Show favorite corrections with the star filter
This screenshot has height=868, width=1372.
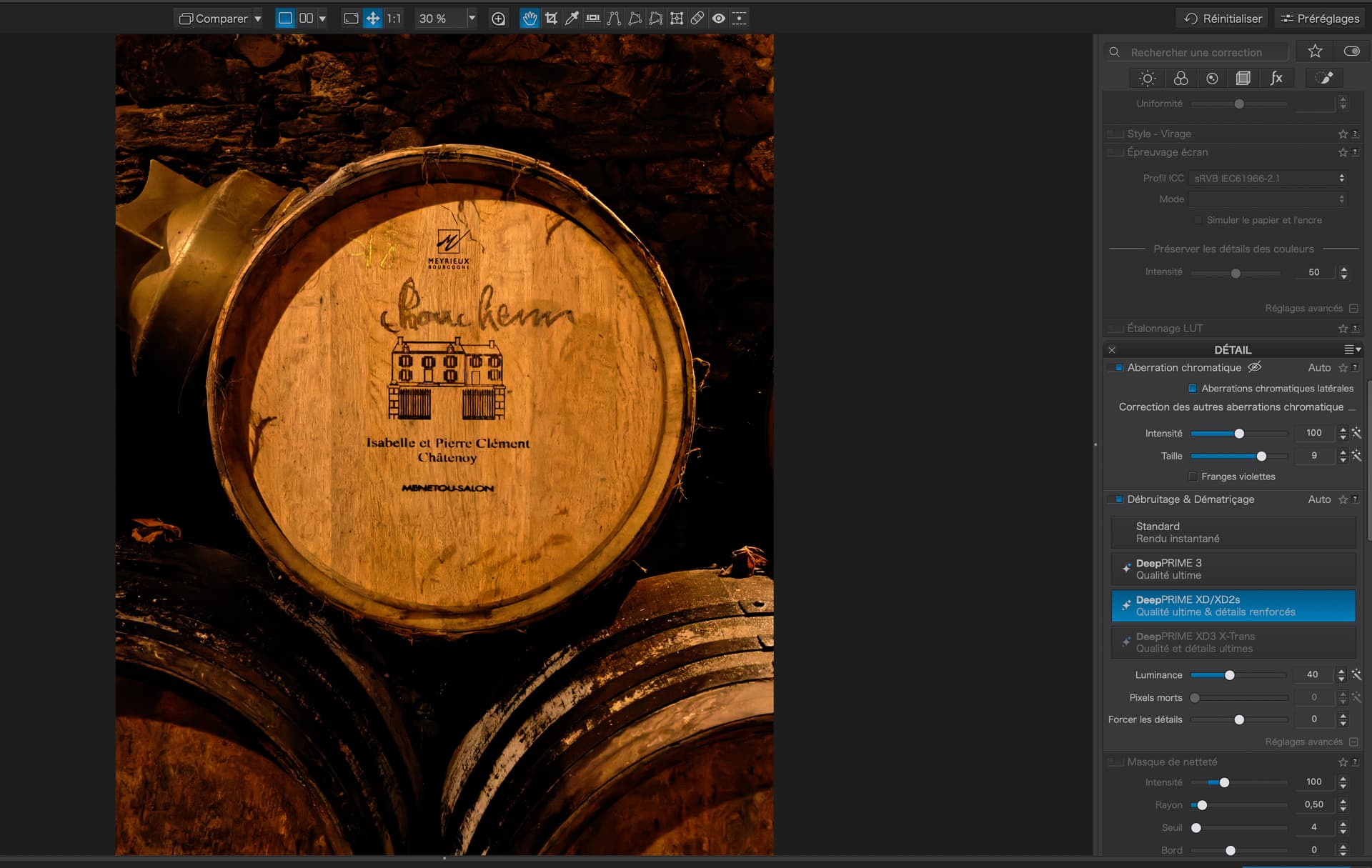[1315, 51]
